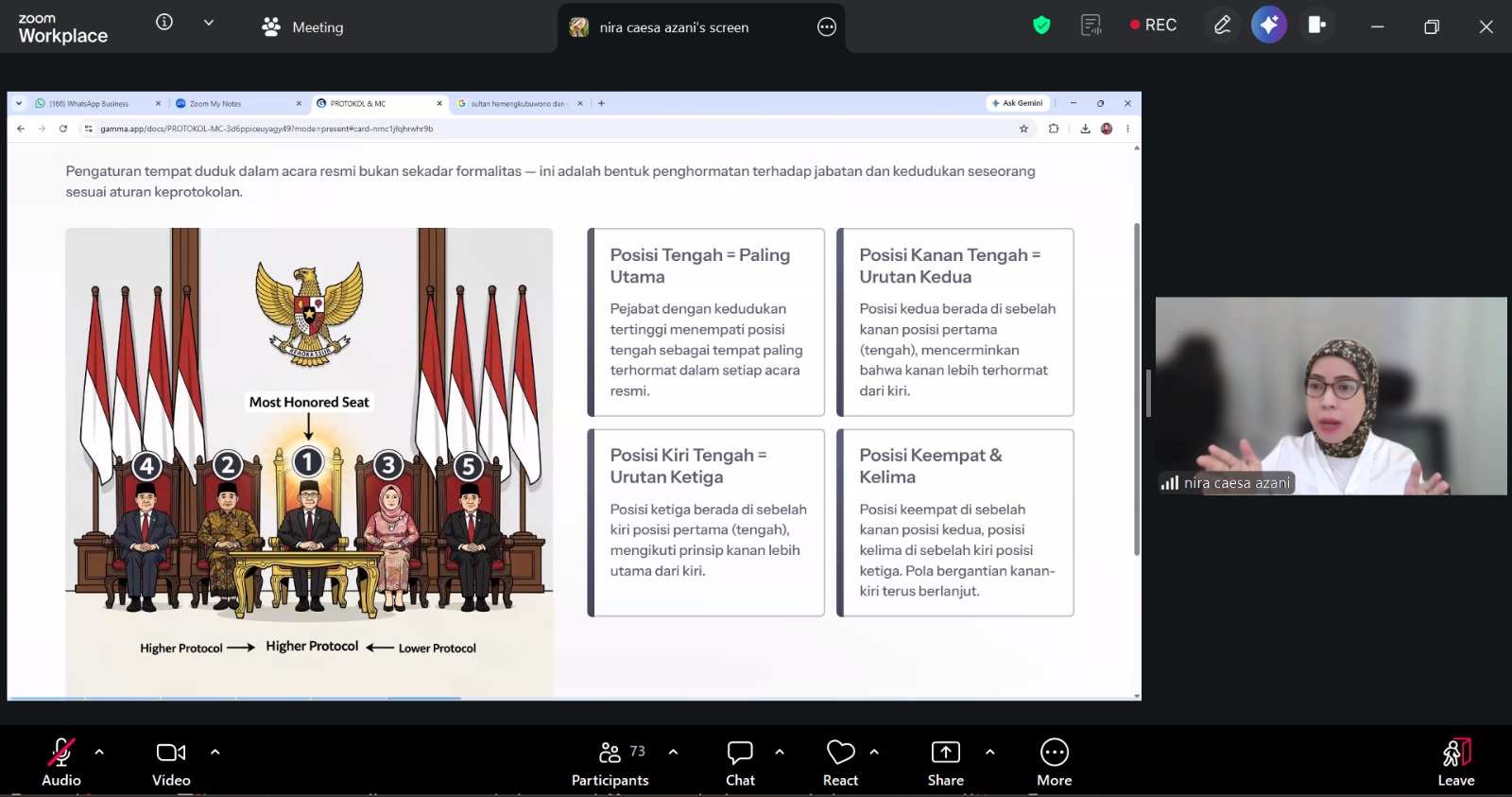Click the Ask Gemini button

click(x=1017, y=103)
